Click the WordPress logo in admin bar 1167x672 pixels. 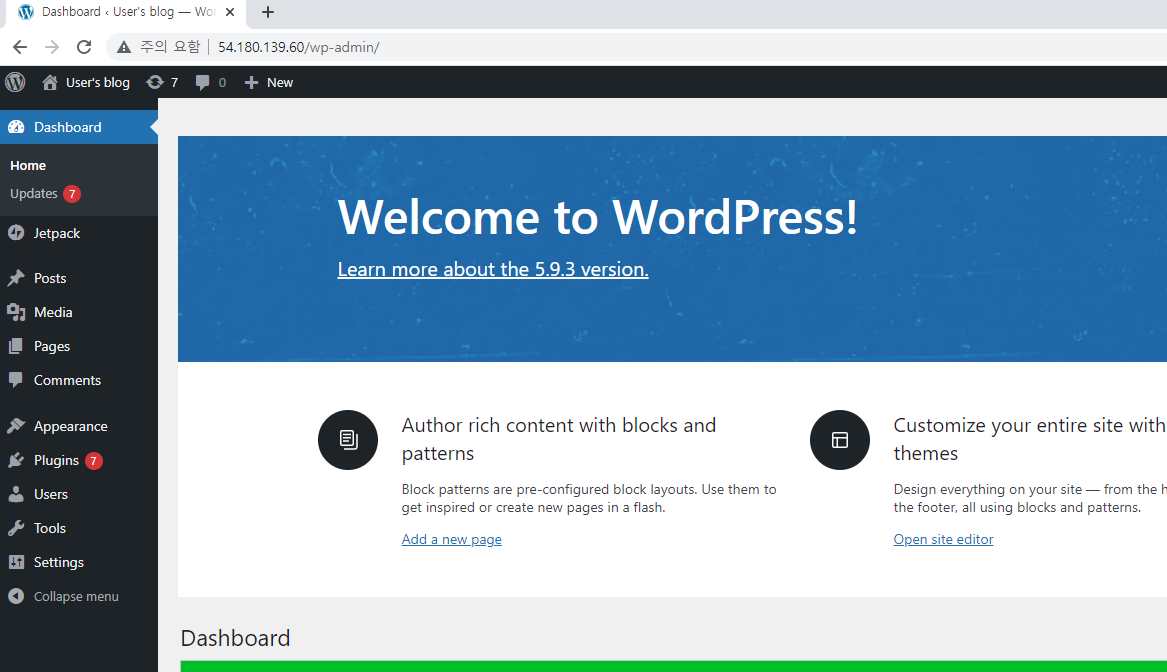coord(15,82)
